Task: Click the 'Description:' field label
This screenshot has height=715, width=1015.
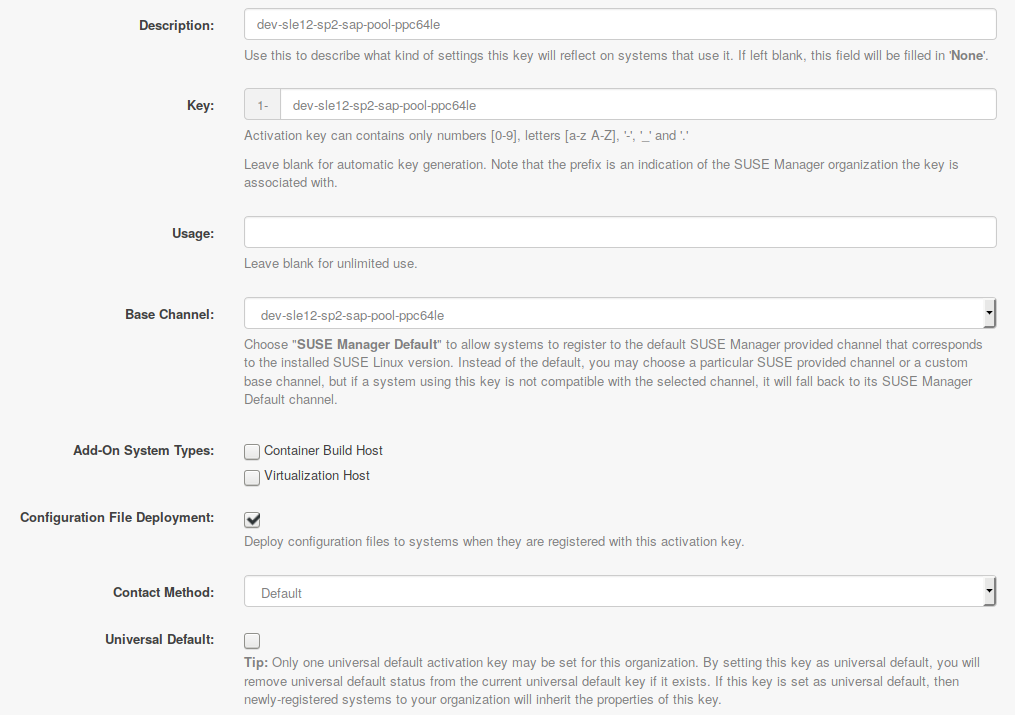Action: pos(176,24)
